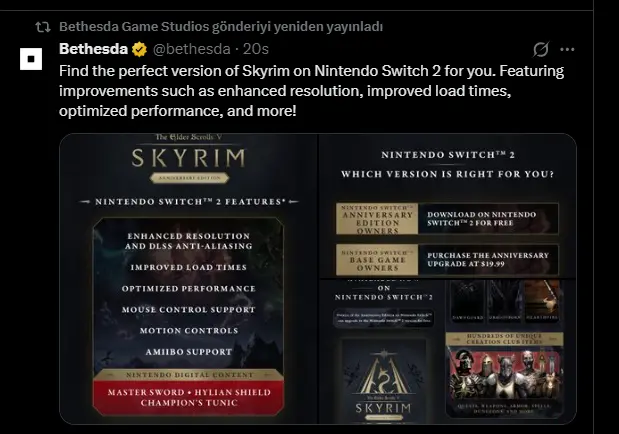Viewport: 619px width, 434px height.
Task: Click 'Download on Nintendo Switch 2 for free' panel
Action: 488,219
